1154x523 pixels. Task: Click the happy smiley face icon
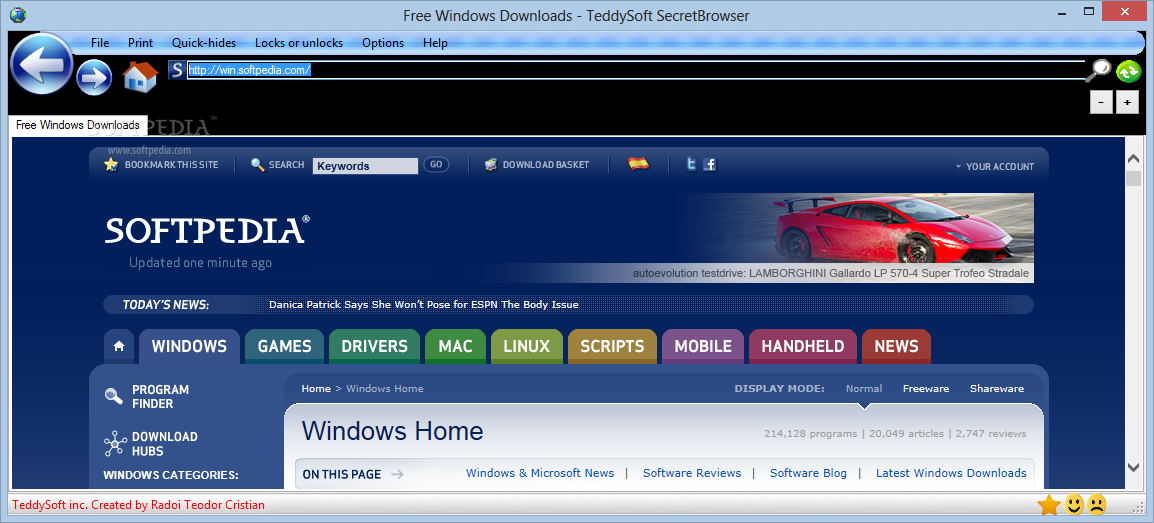pos(1075,504)
